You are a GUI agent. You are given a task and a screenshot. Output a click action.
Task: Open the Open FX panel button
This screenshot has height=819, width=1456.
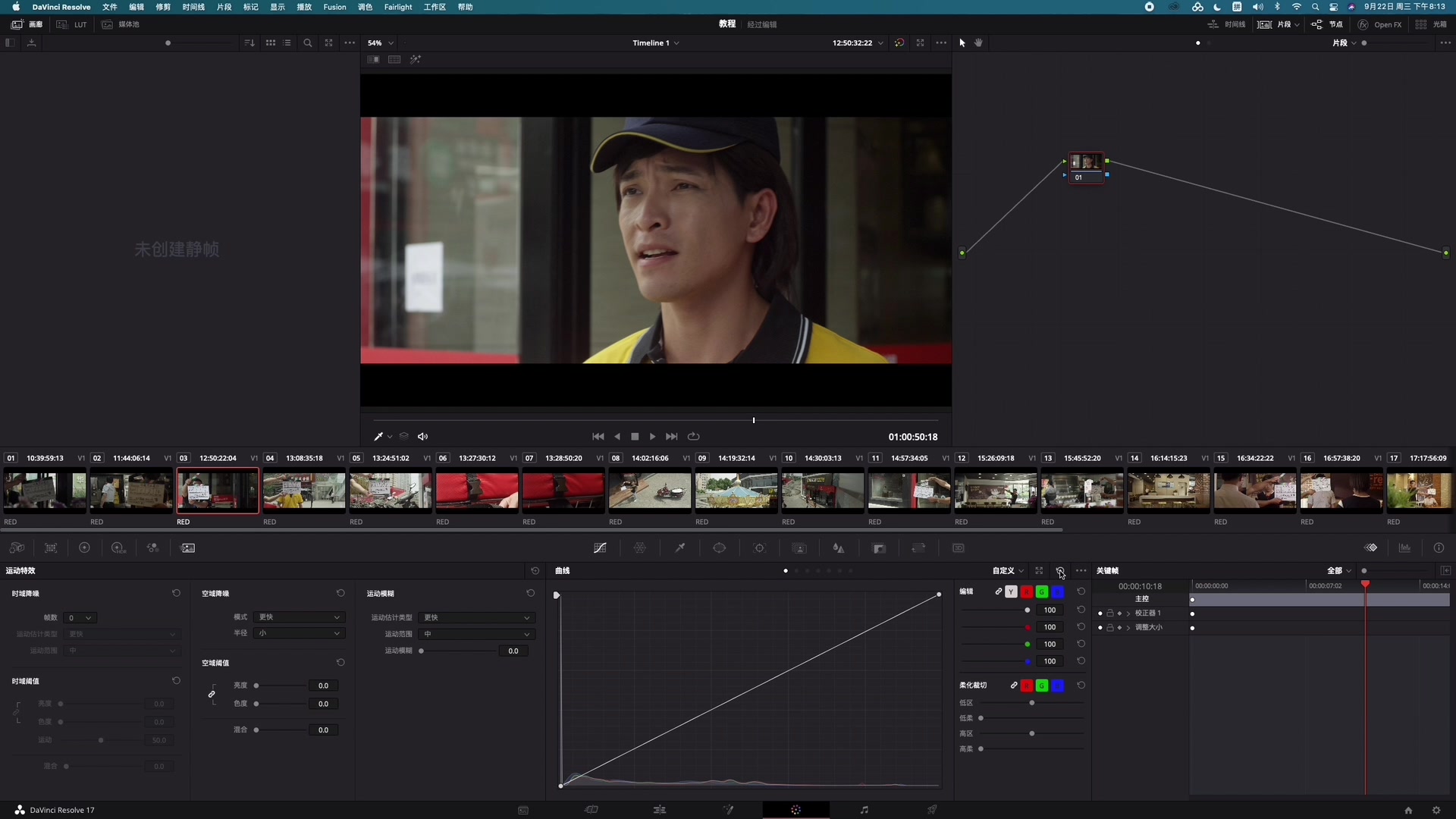1380,24
